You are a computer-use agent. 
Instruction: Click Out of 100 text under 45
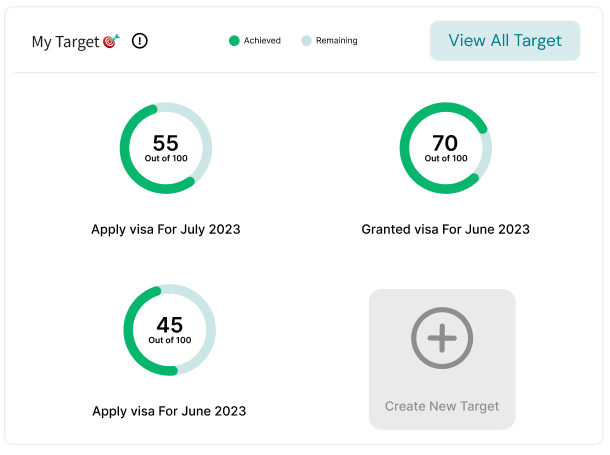pos(169,340)
